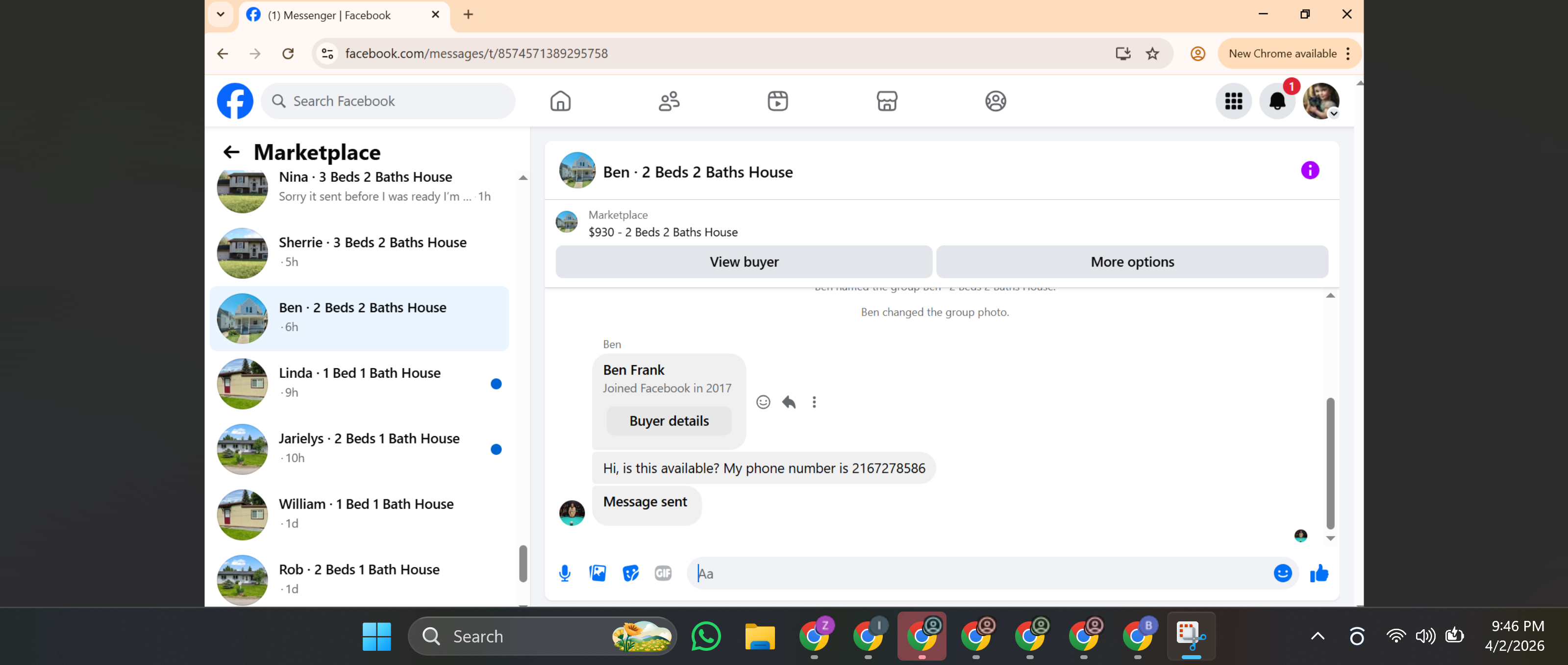The height and width of the screenshot is (665, 1568).
Task: Click the More options button
Action: coord(1132,262)
